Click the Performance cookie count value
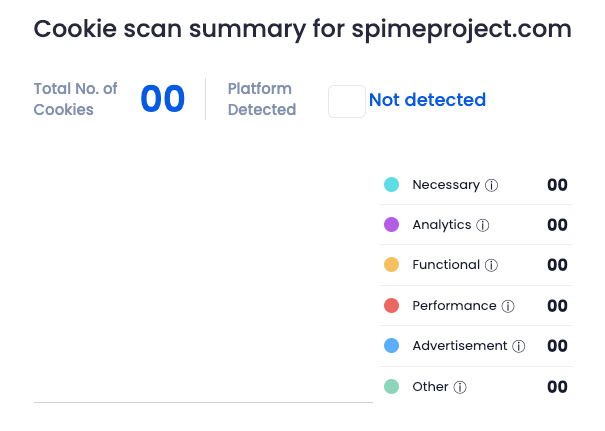 557,306
